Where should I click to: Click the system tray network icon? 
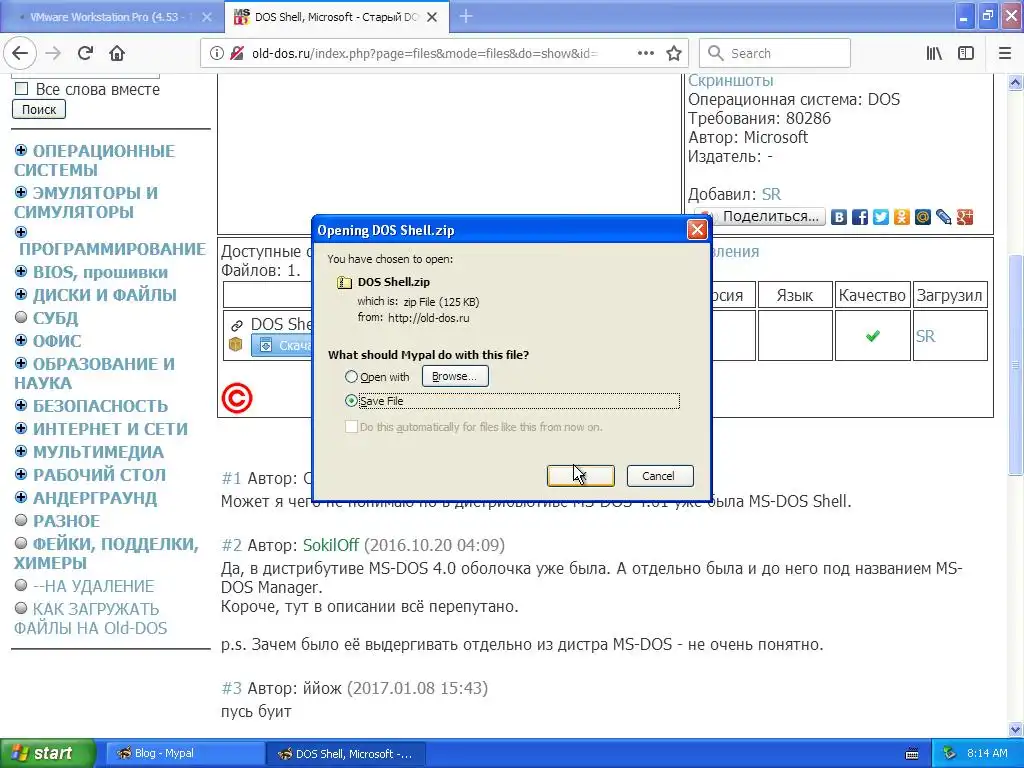point(950,754)
